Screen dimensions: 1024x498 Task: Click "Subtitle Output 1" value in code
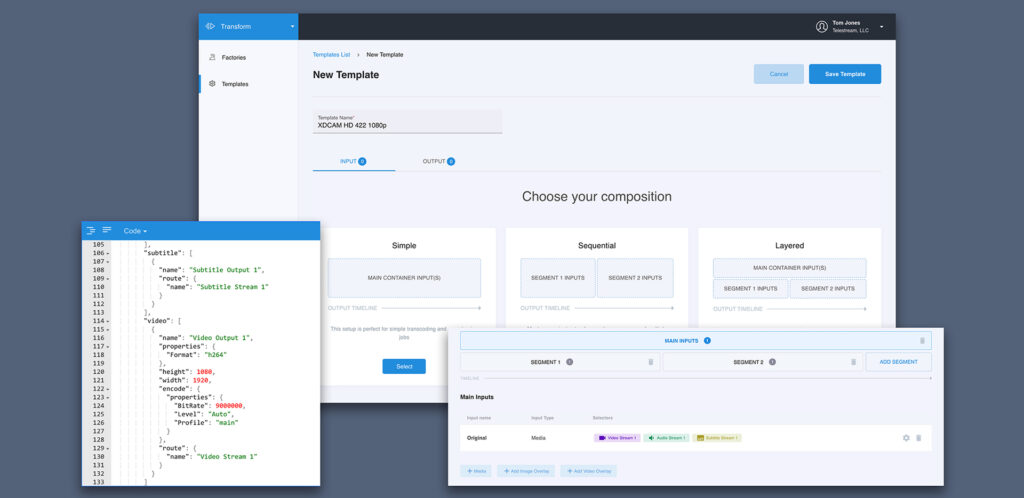click(x=227, y=270)
